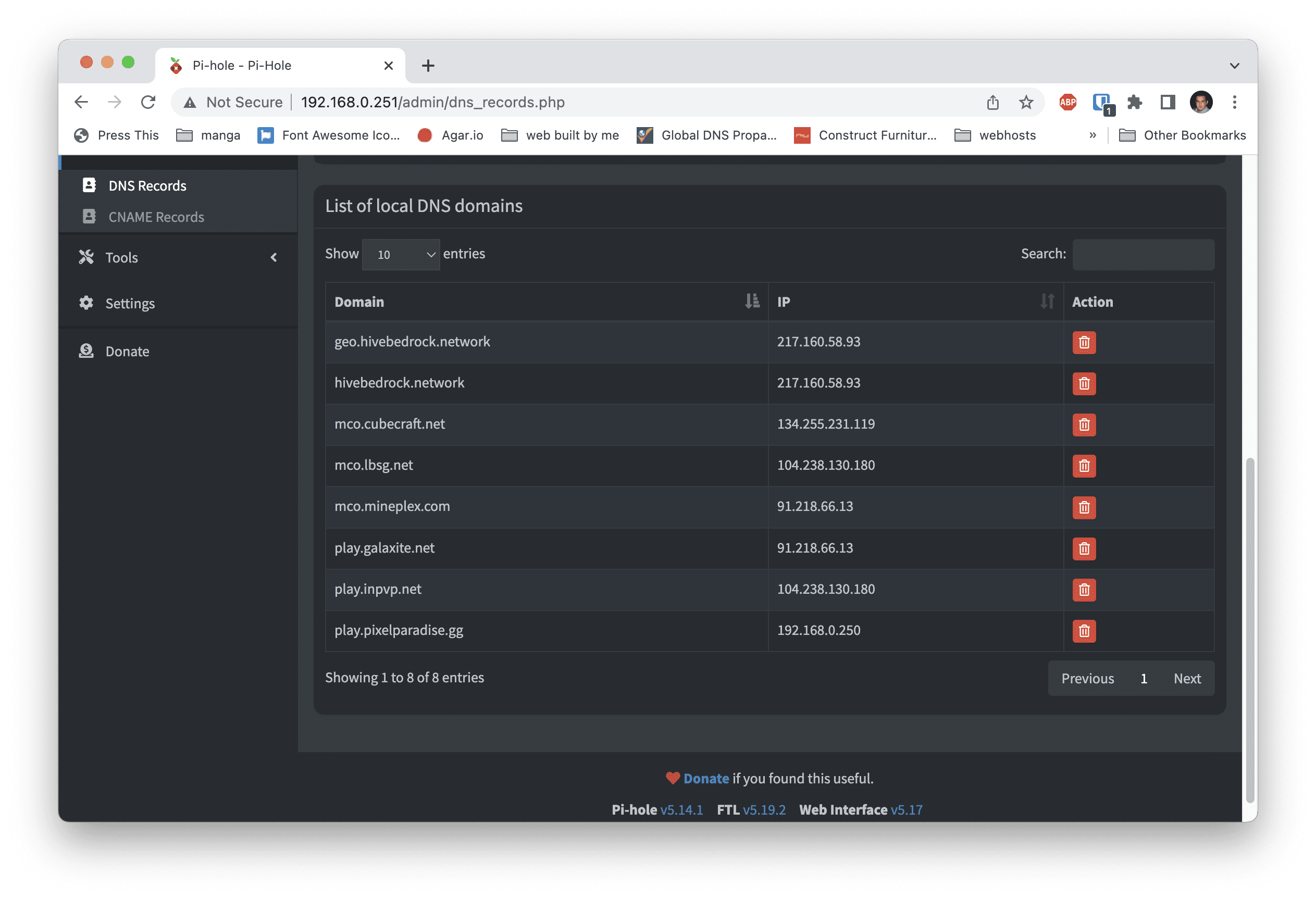Remove the mco.mineplex.com entry

click(x=1084, y=507)
